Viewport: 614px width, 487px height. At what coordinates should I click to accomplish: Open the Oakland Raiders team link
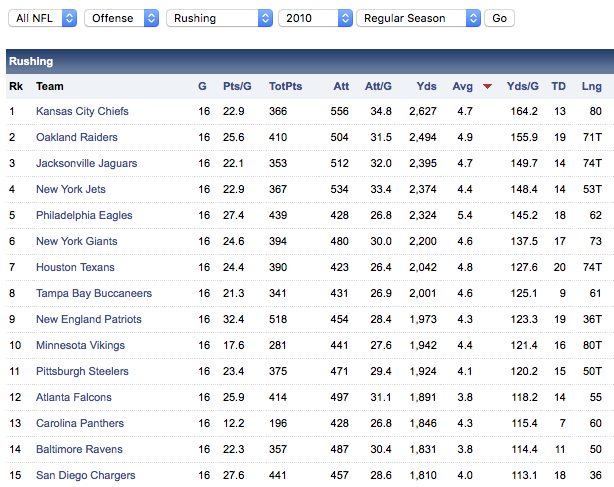click(x=77, y=137)
